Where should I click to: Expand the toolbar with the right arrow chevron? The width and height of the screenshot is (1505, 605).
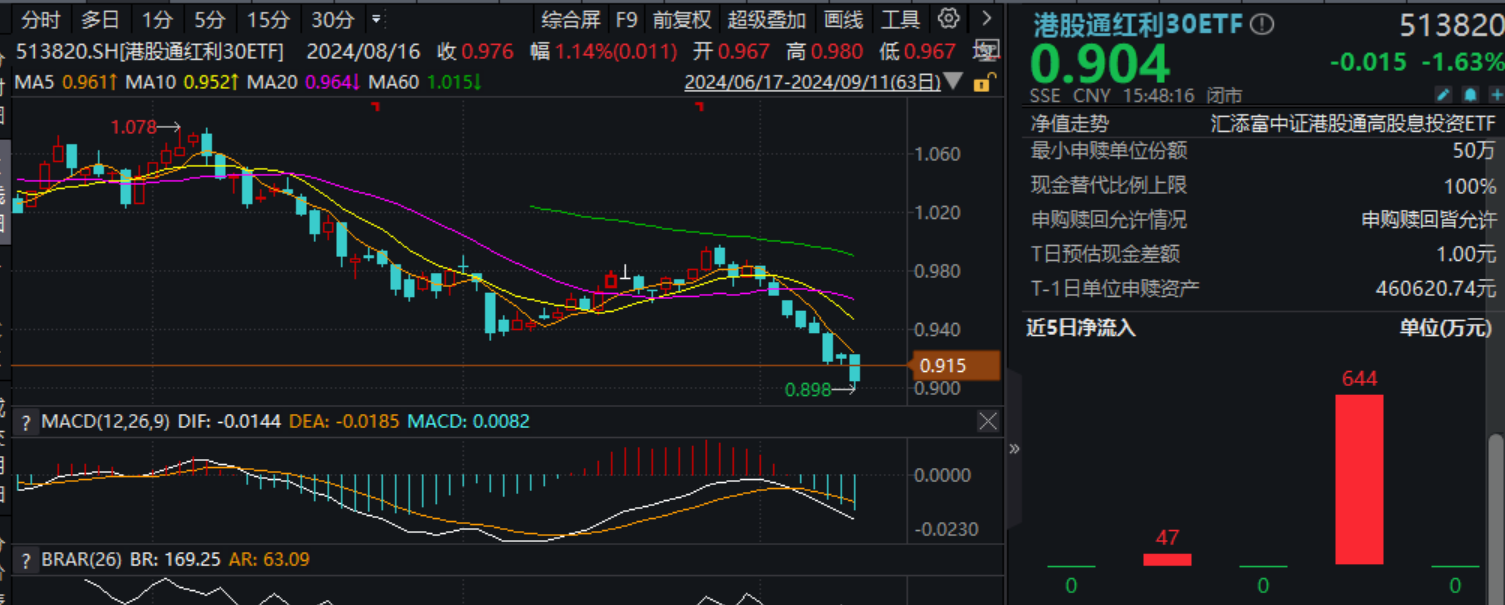tap(985, 18)
